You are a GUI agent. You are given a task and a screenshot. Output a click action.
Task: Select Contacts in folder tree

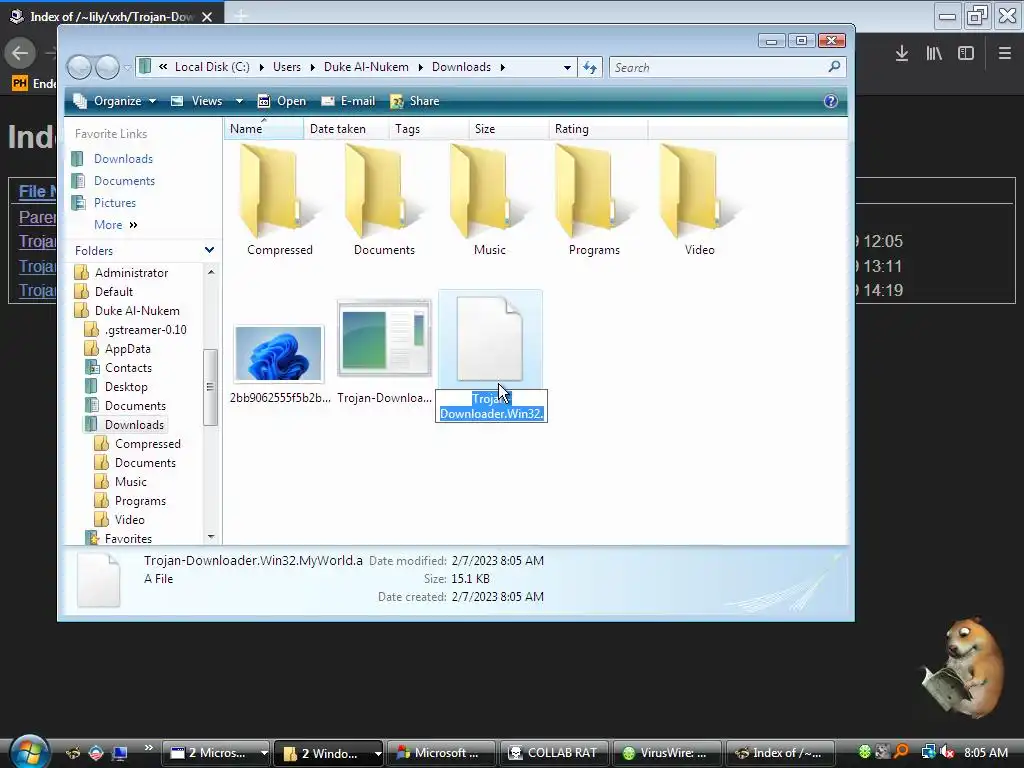pyautogui.click(x=128, y=368)
